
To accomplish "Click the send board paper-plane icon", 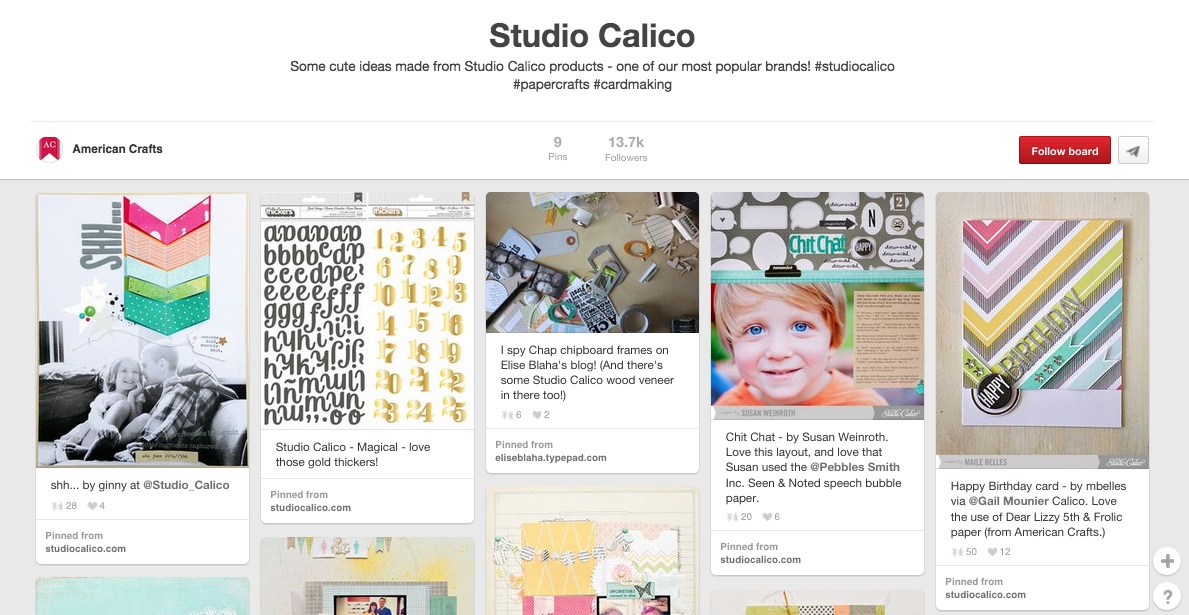I will point(1133,150).
